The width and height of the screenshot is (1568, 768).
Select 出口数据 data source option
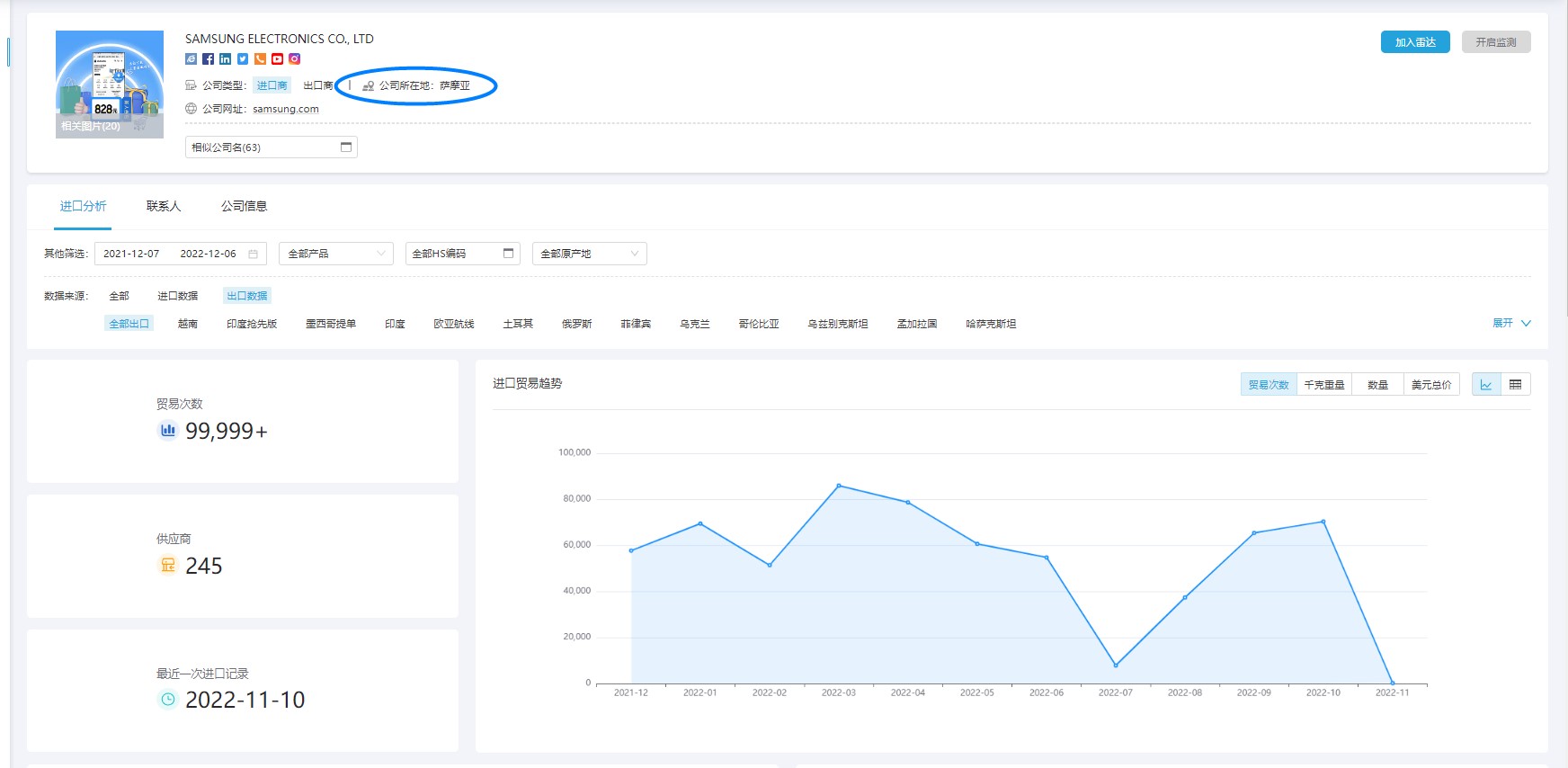tap(246, 296)
